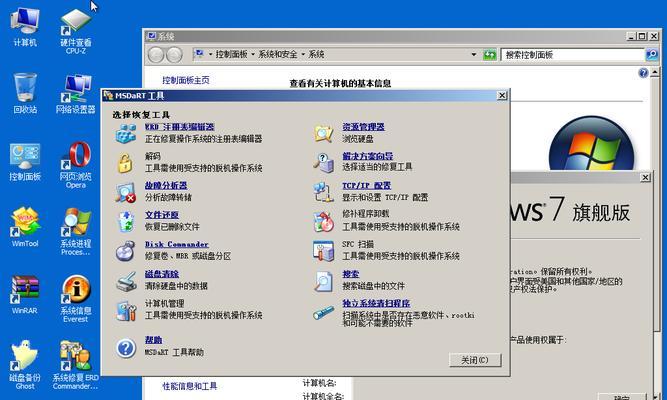Image resolution: width=667 pixels, height=400 pixels.
Task: Select the 网络设置器 desktop icon
Action: (76, 93)
